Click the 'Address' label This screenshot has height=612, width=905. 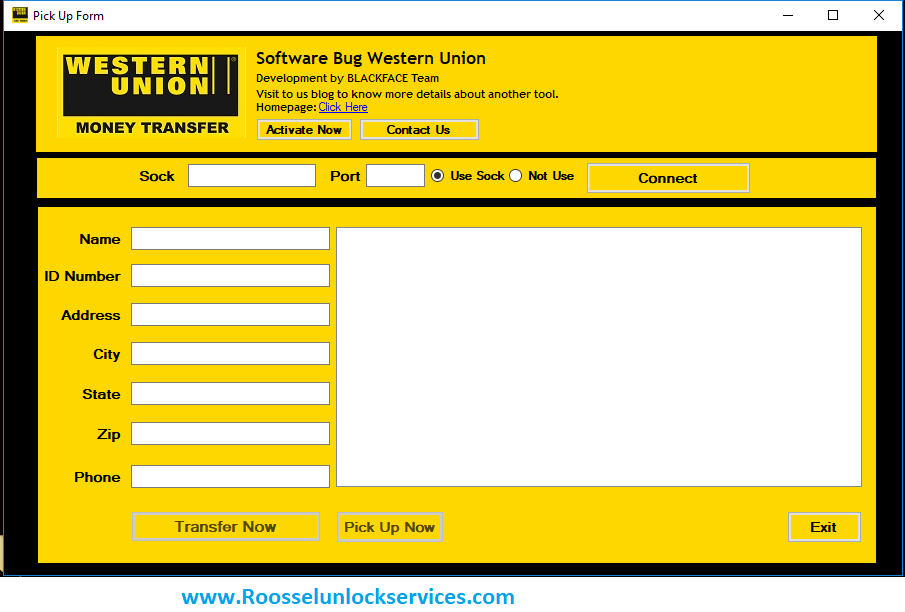91,315
